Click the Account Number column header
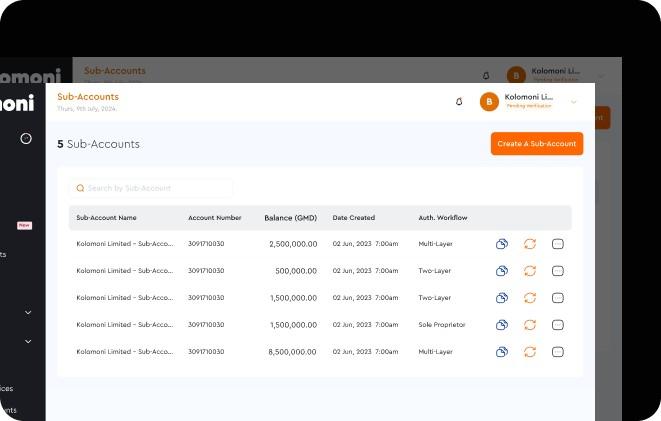This screenshot has width=661, height=421. tap(215, 217)
